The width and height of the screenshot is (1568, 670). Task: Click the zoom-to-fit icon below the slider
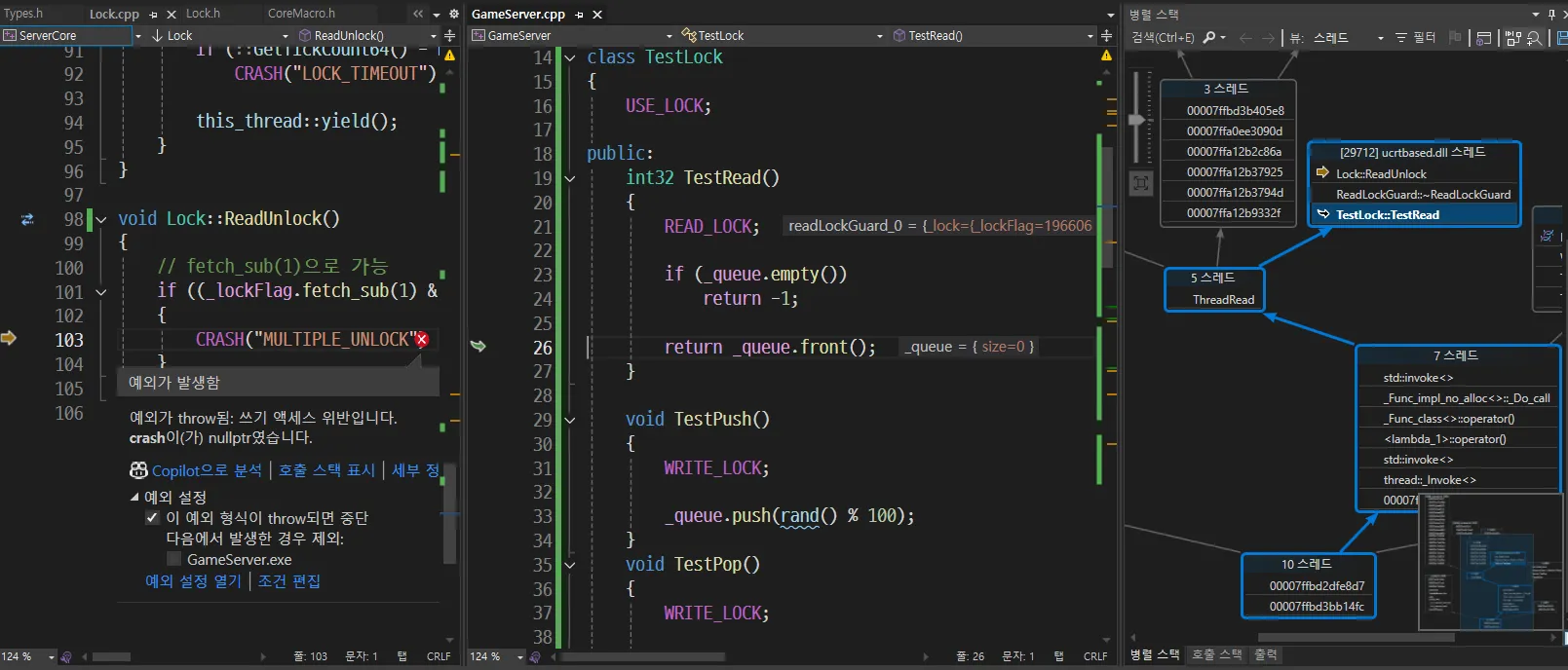point(1141,183)
